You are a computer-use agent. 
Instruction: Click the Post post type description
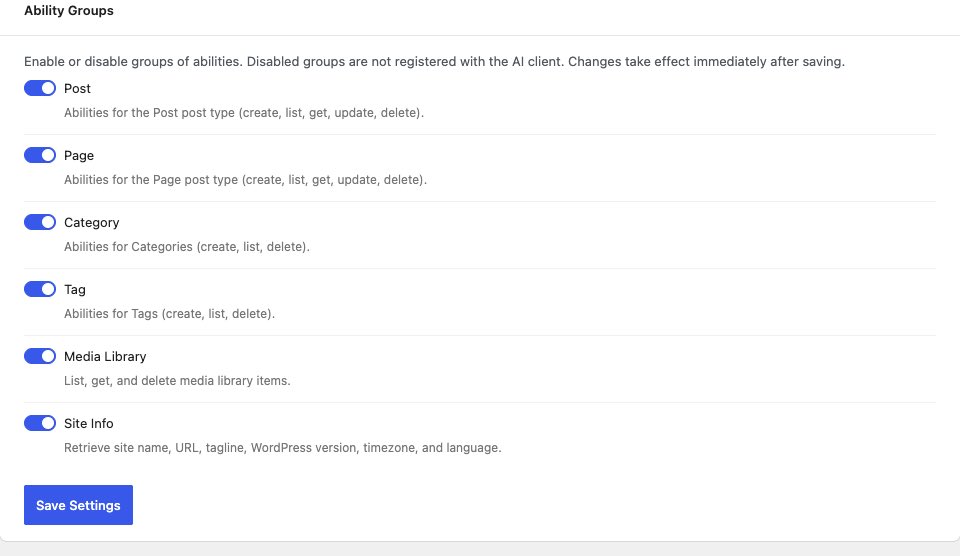tap(244, 113)
